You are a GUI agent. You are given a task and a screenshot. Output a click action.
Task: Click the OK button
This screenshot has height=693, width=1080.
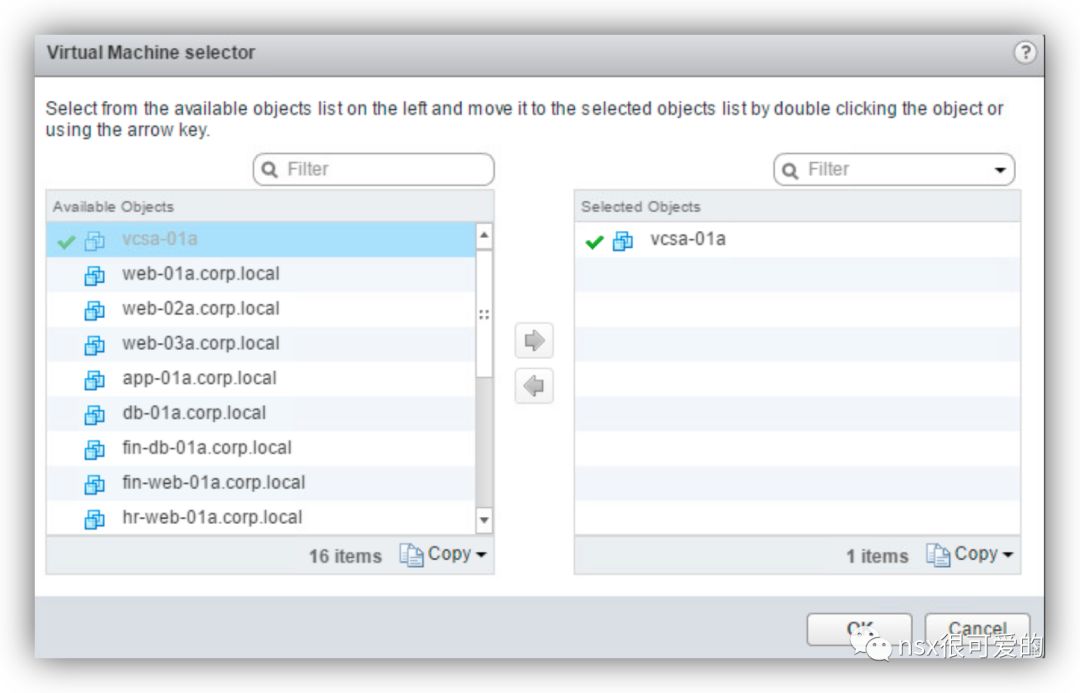859,629
